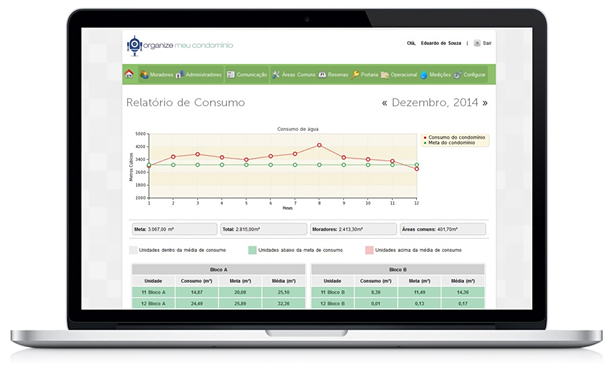Select the red consumption point at month 8
Viewport: 615px width, 365px height.
(x=319, y=145)
